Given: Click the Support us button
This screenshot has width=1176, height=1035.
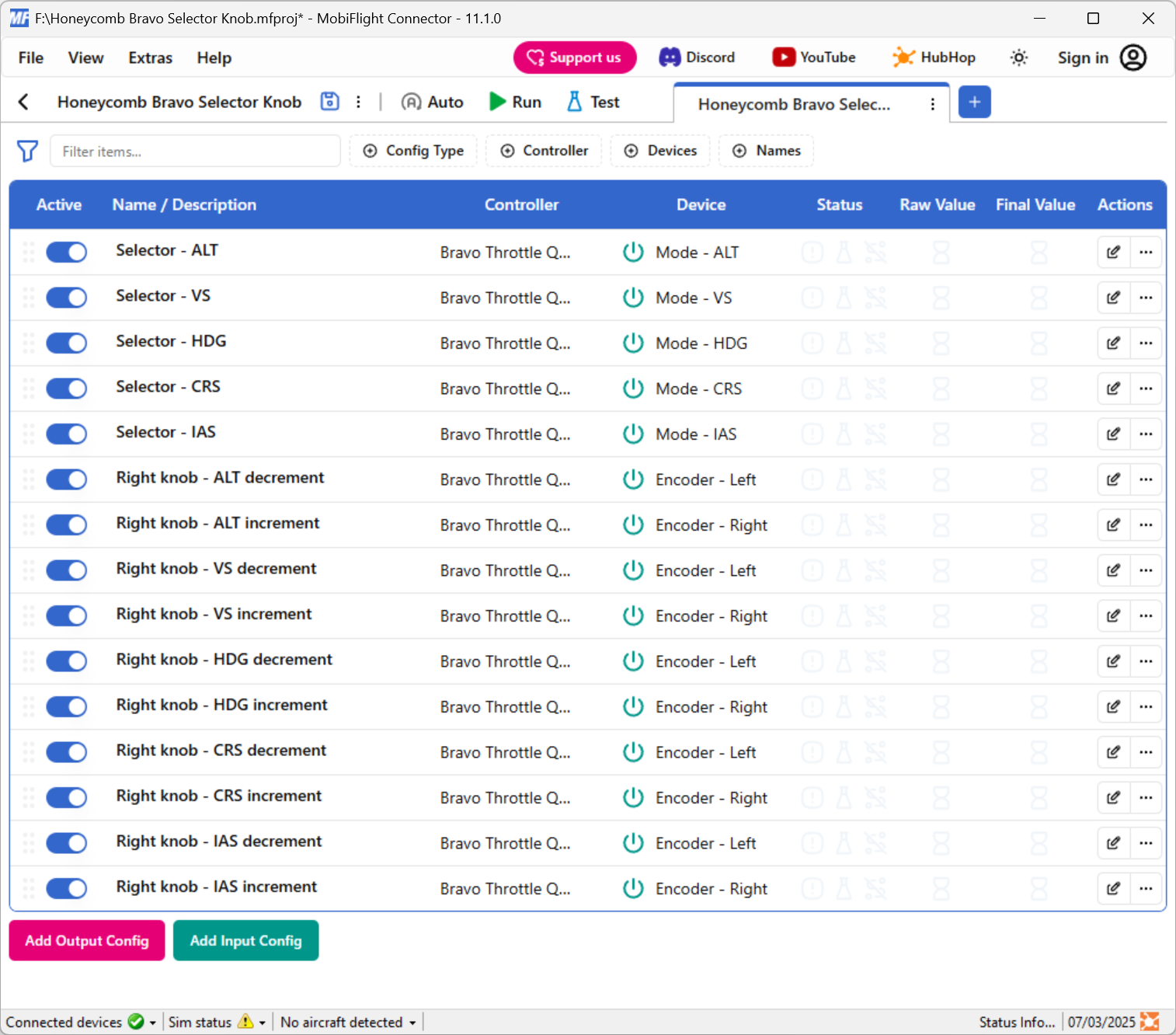Looking at the screenshot, I should coord(575,57).
